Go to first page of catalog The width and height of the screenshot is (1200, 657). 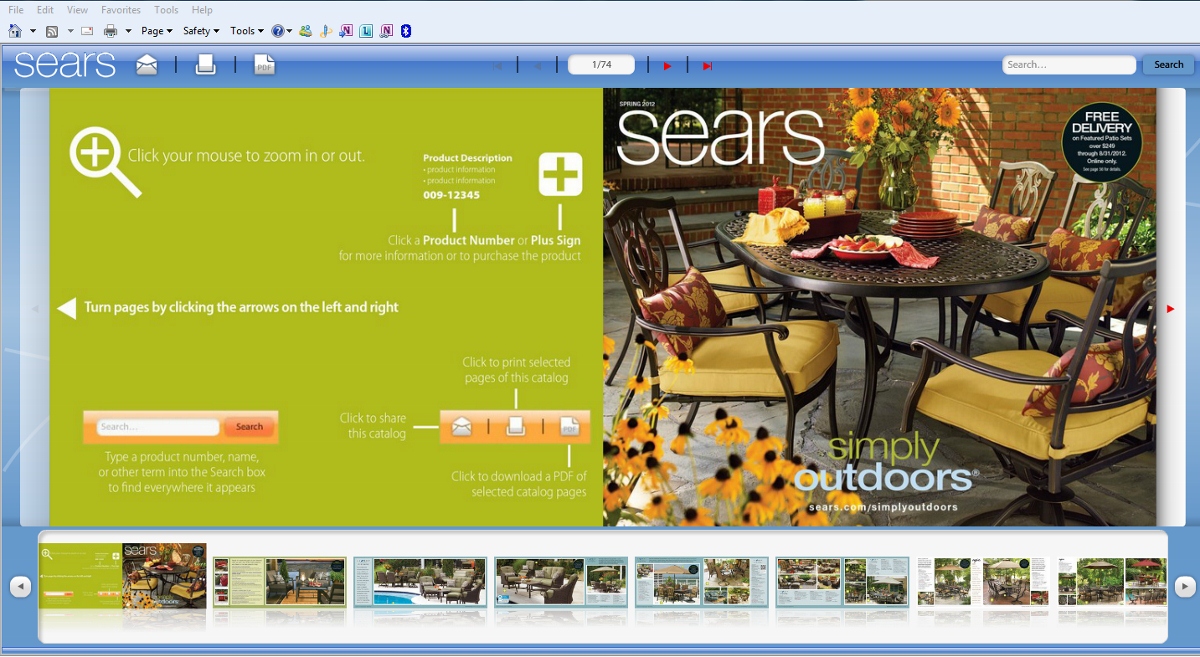(x=498, y=66)
